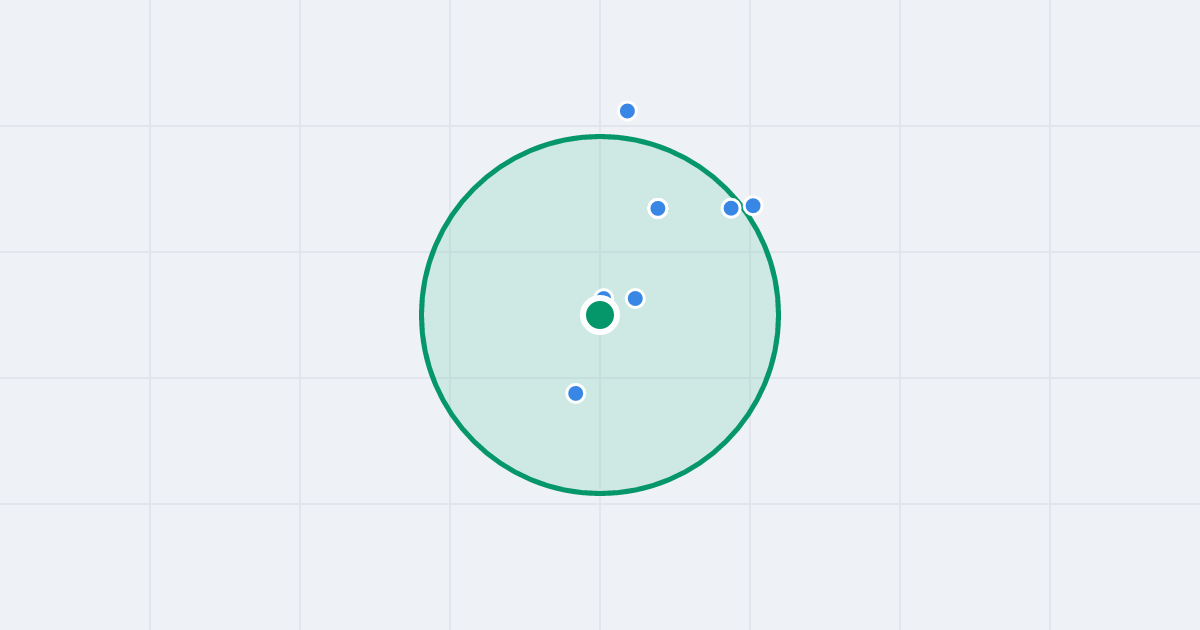Select the lone blue dot in circle's upper half
This screenshot has width=1200, height=630.
(658, 208)
